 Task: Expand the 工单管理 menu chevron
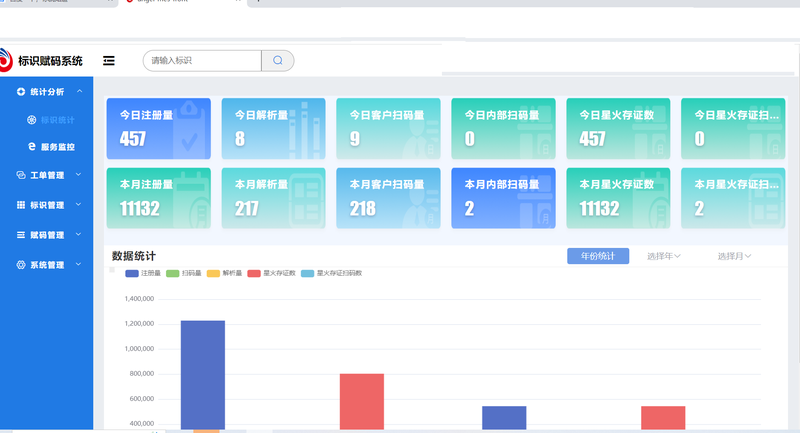(79, 174)
